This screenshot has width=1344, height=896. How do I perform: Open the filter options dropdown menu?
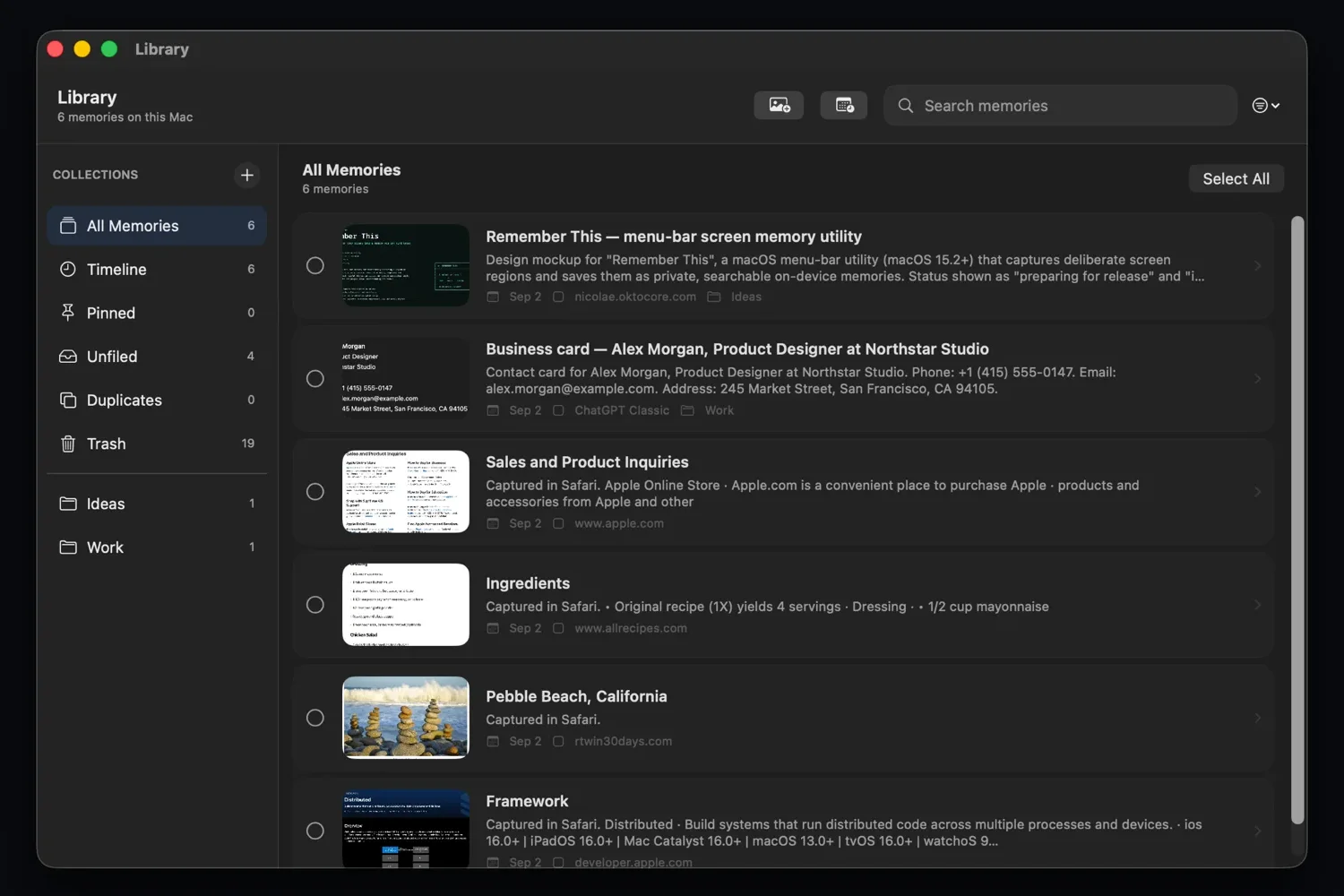(x=1265, y=106)
